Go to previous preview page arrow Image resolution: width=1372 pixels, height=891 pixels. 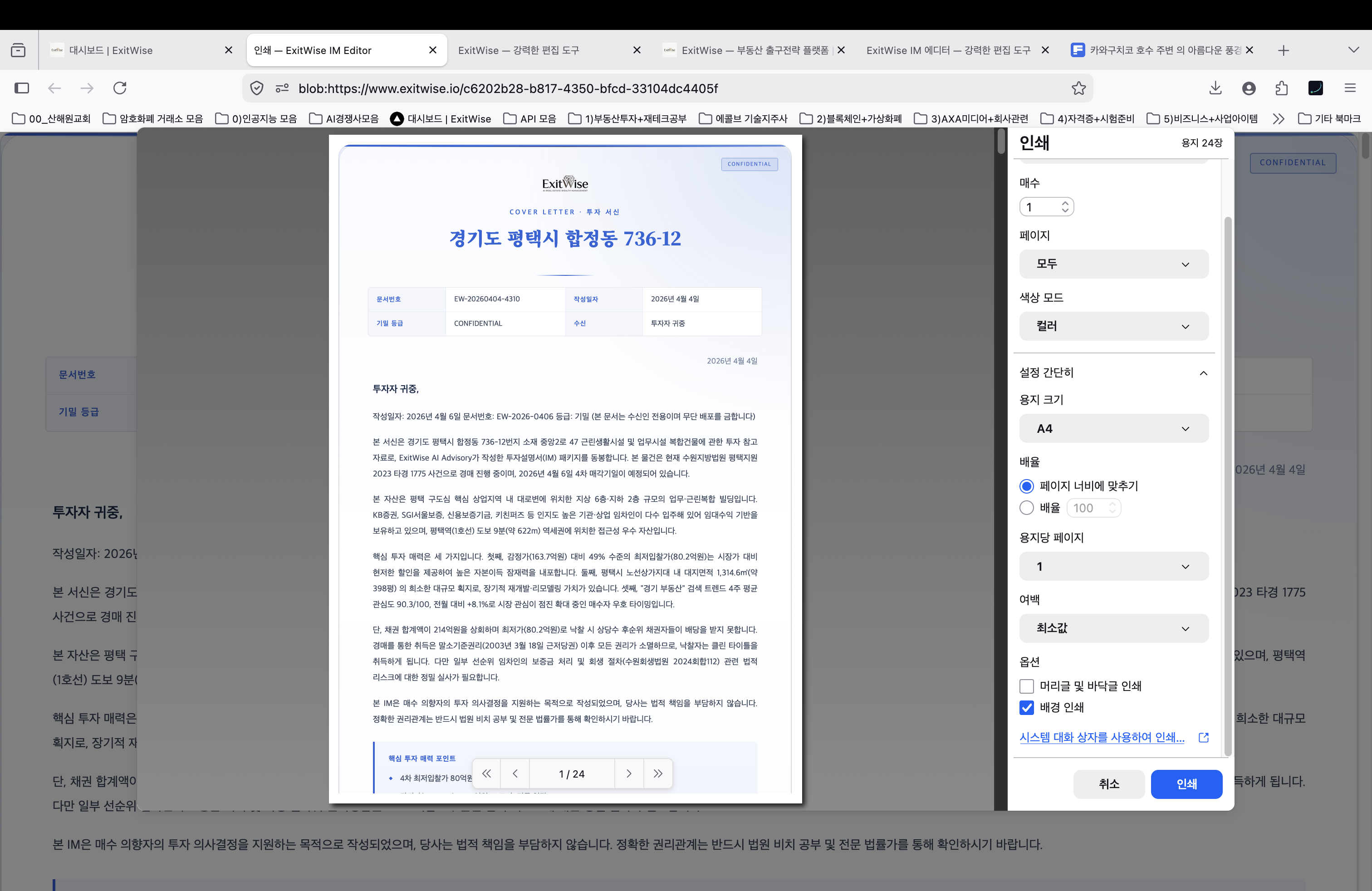point(515,774)
